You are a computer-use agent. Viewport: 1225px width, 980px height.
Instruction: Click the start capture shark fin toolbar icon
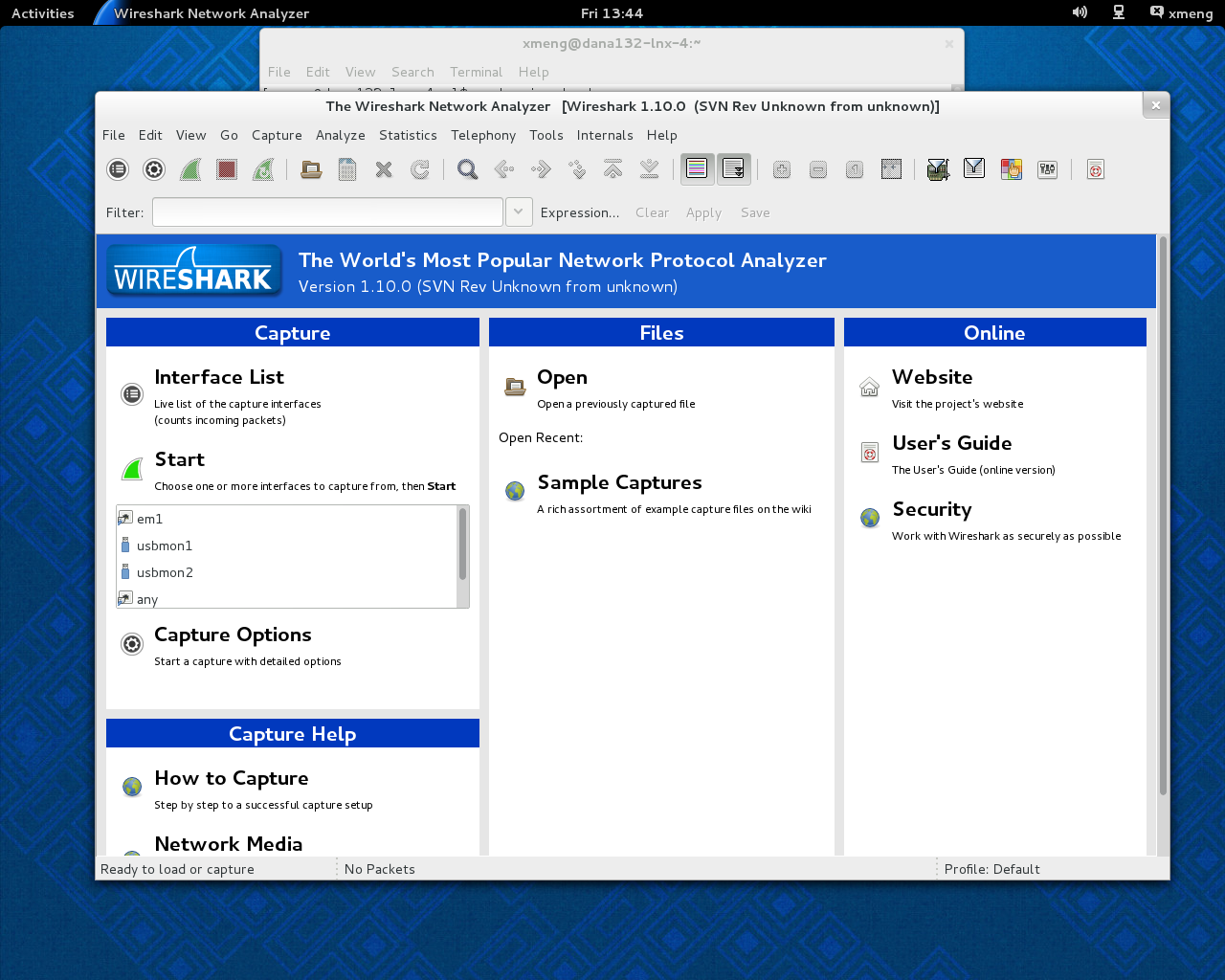point(190,169)
